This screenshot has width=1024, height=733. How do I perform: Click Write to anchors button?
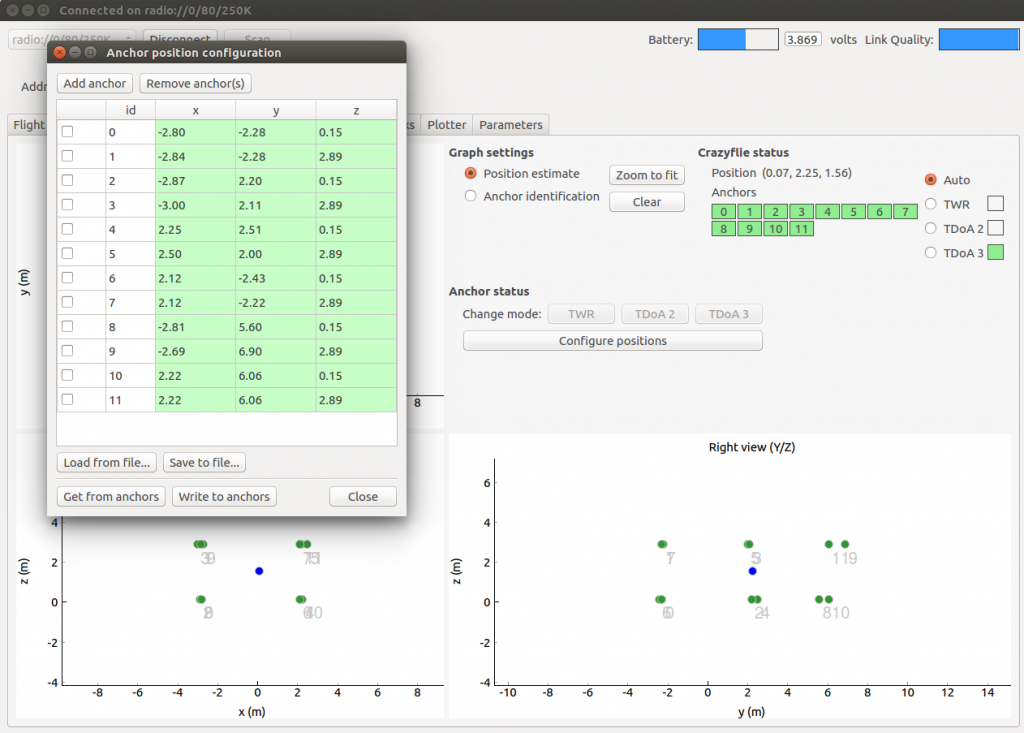(224, 497)
